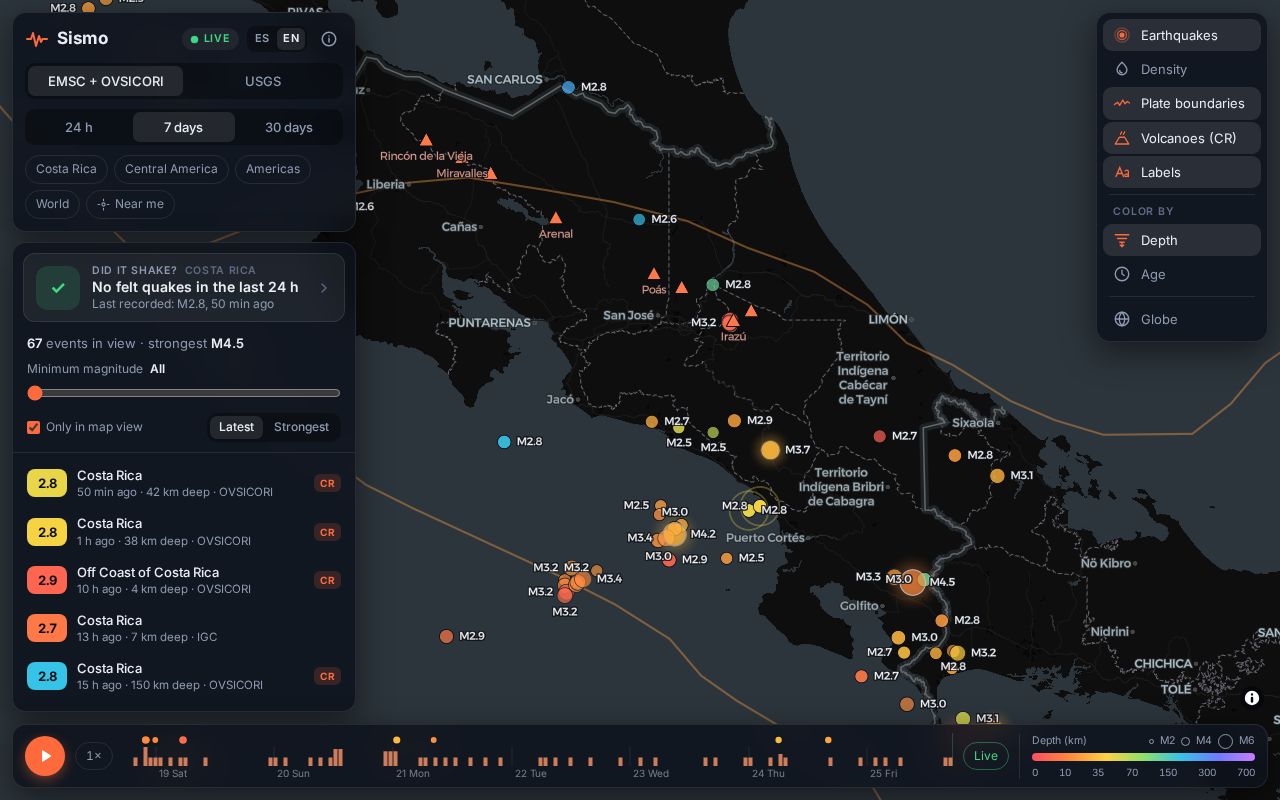Image resolution: width=1280 pixels, height=800 pixels.
Task: Click the Central America region chip
Action: [171, 169]
